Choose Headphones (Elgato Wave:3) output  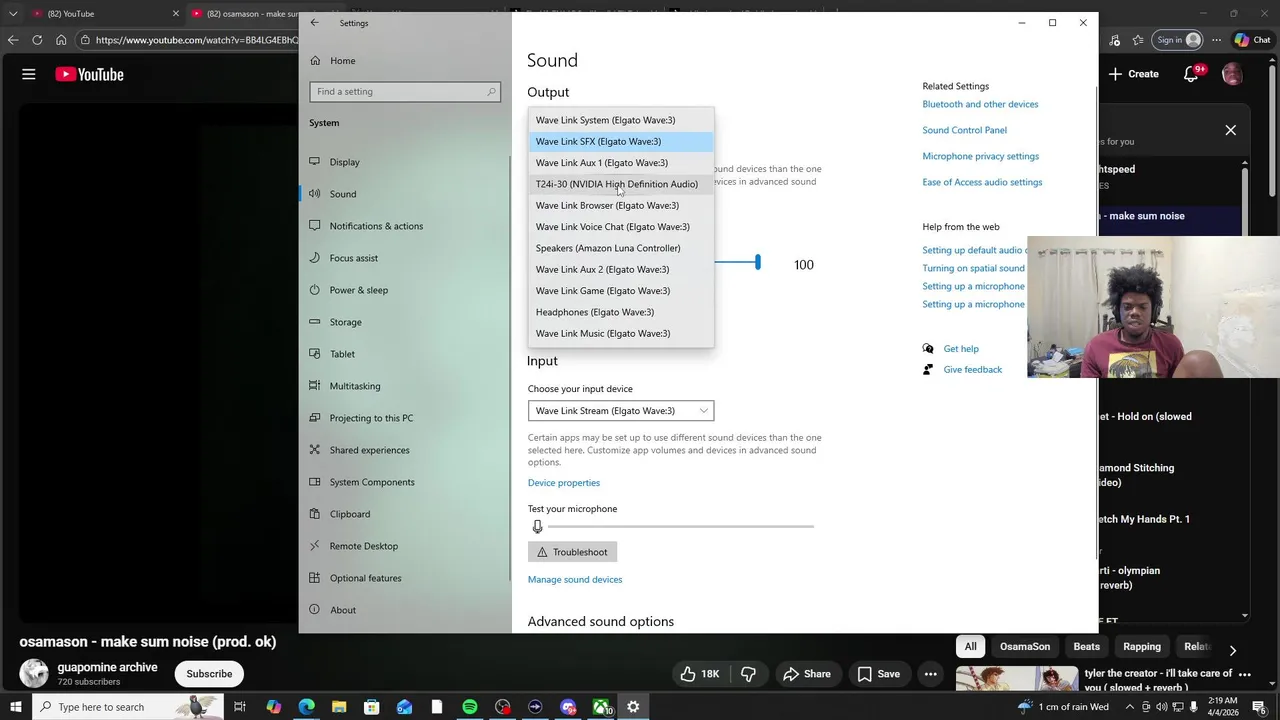621,312
